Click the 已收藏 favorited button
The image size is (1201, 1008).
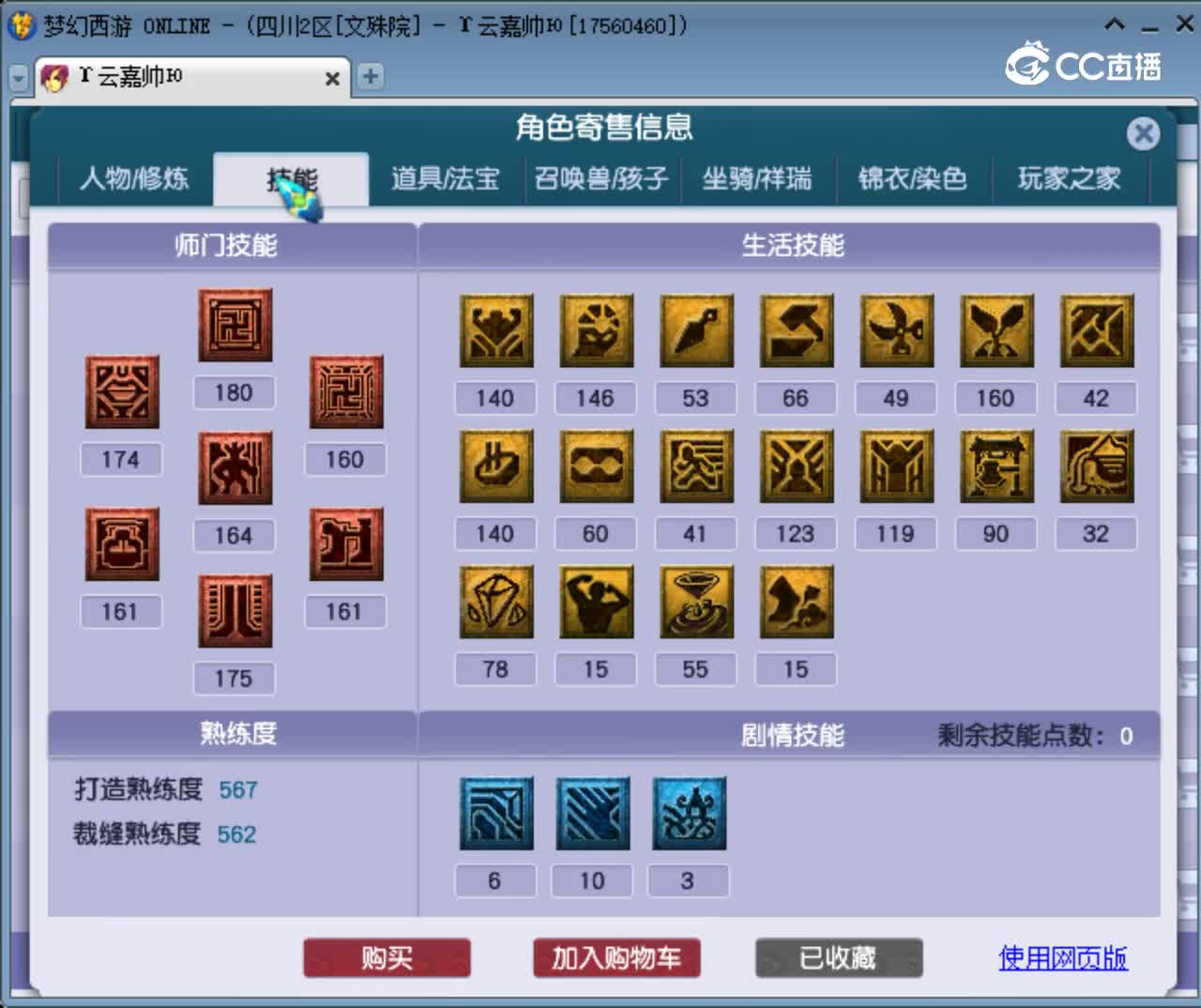[839, 958]
